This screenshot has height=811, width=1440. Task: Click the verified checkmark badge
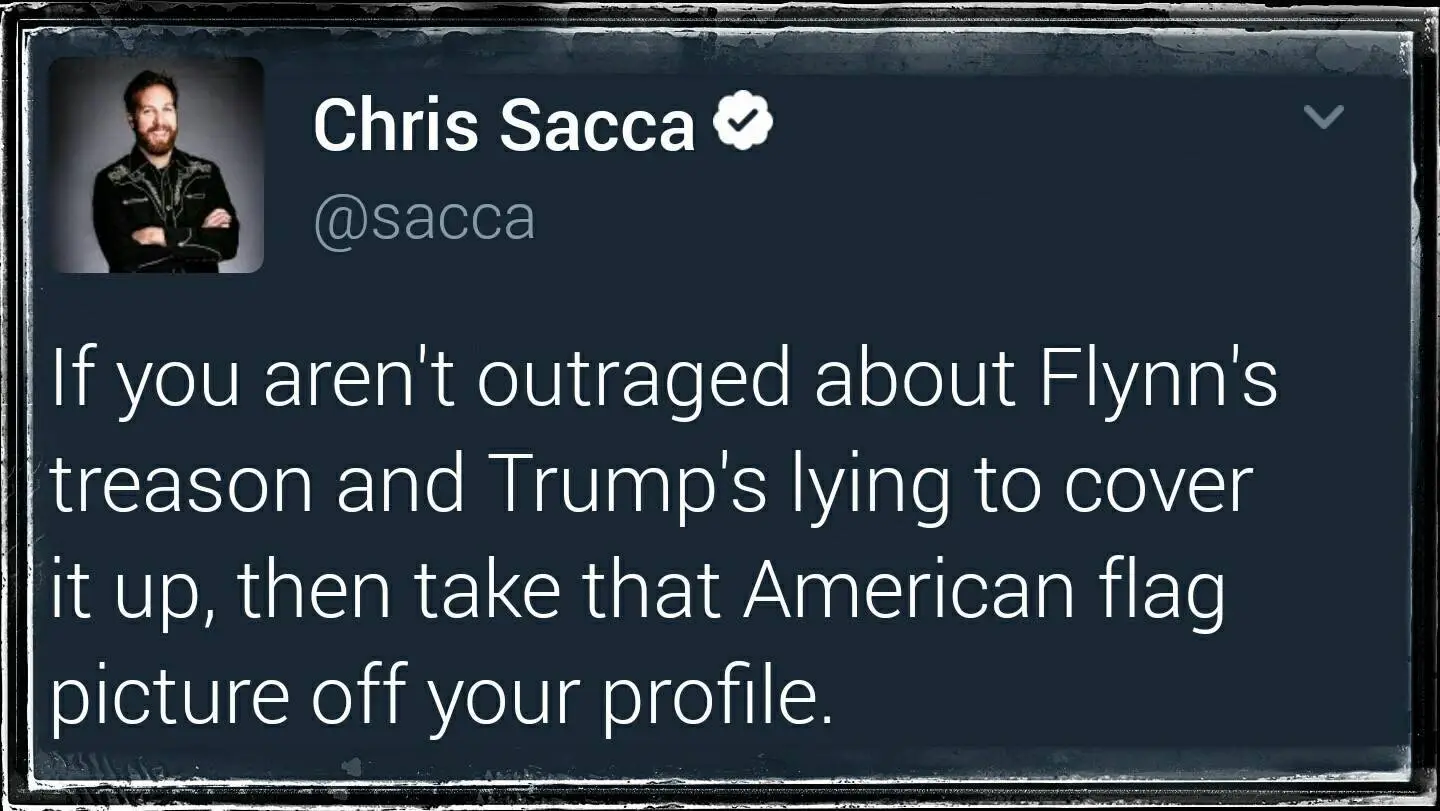pos(742,123)
